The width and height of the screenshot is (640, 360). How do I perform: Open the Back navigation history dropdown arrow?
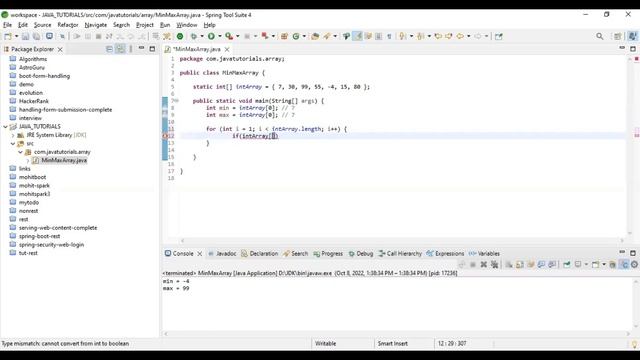pos(468,36)
